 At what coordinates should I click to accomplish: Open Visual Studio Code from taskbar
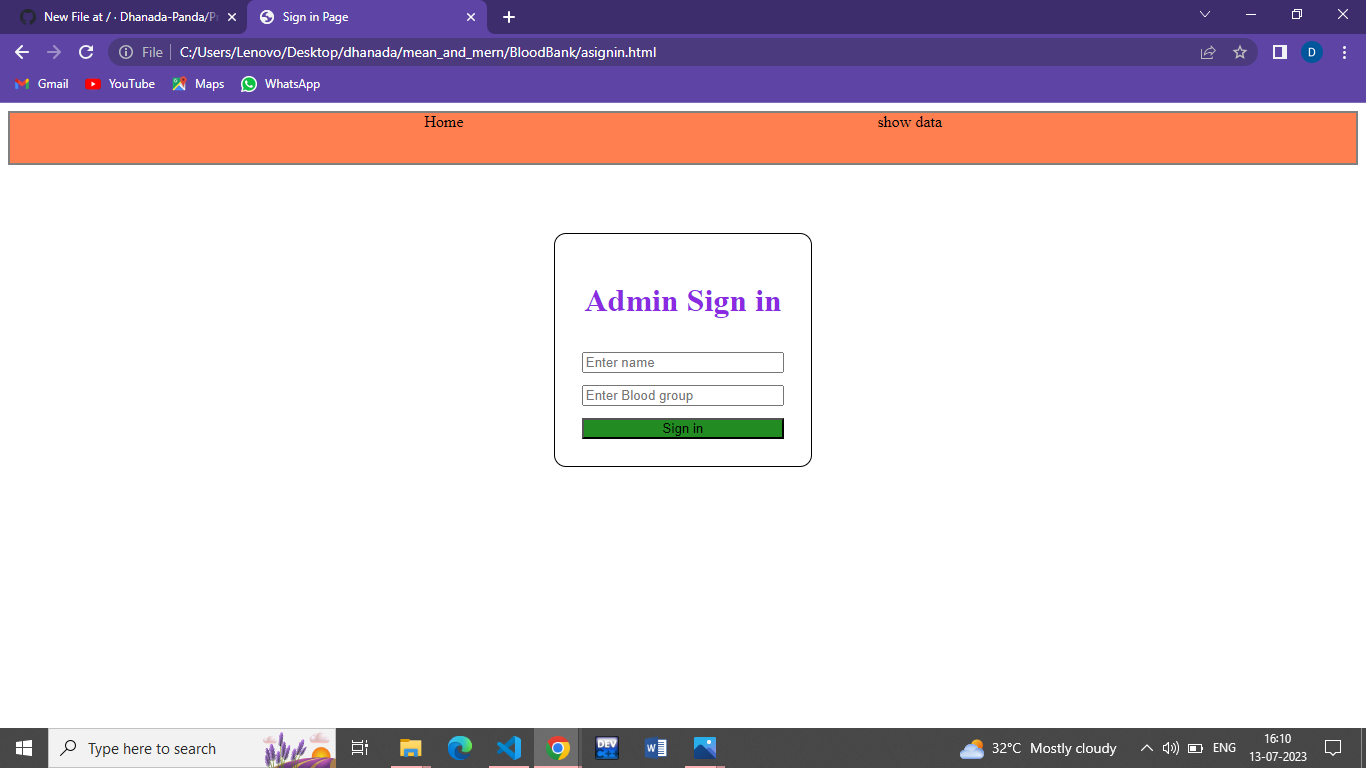[509, 748]
